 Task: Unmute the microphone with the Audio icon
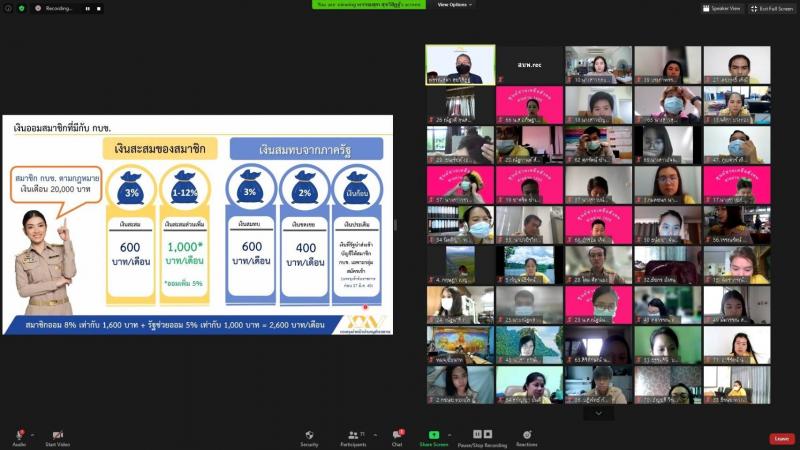pyautogui.click(x=19, y=438)
